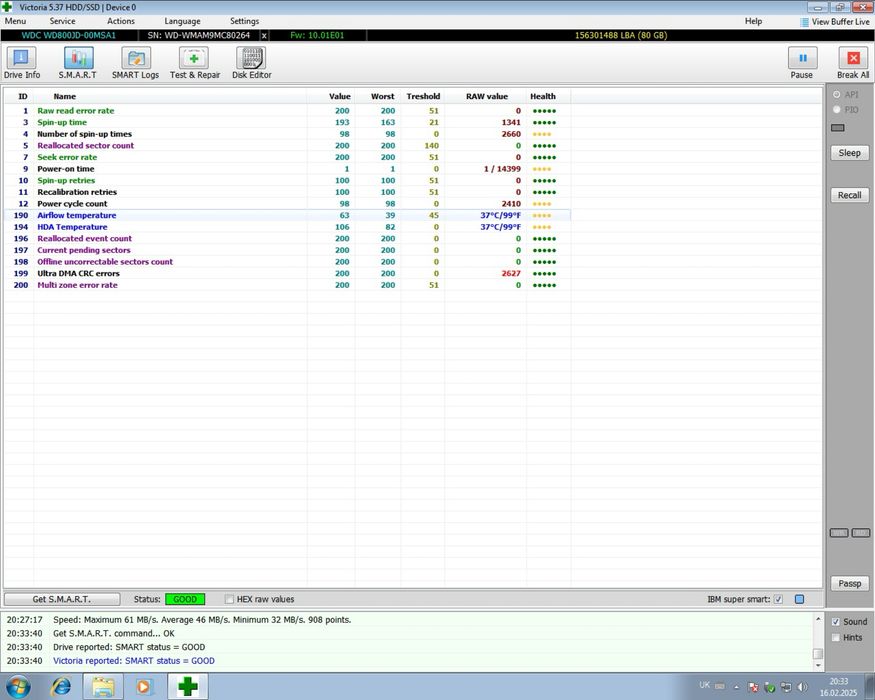Toggle HEX raw values checkbox
Image resolution: width=875 pixels, height=700 pixels.
pos(229,599)
